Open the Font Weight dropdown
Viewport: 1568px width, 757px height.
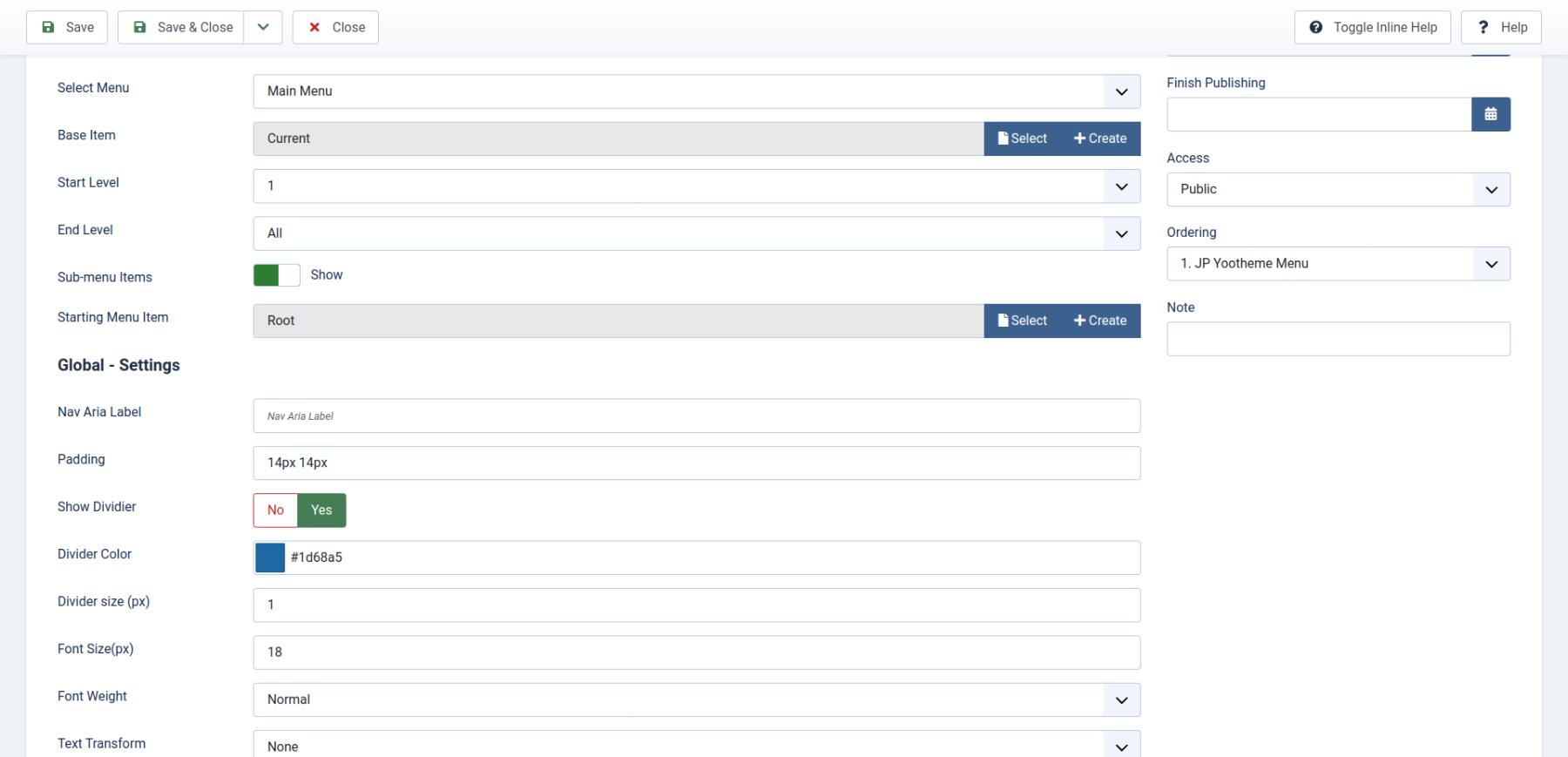(x=696, y=700)
